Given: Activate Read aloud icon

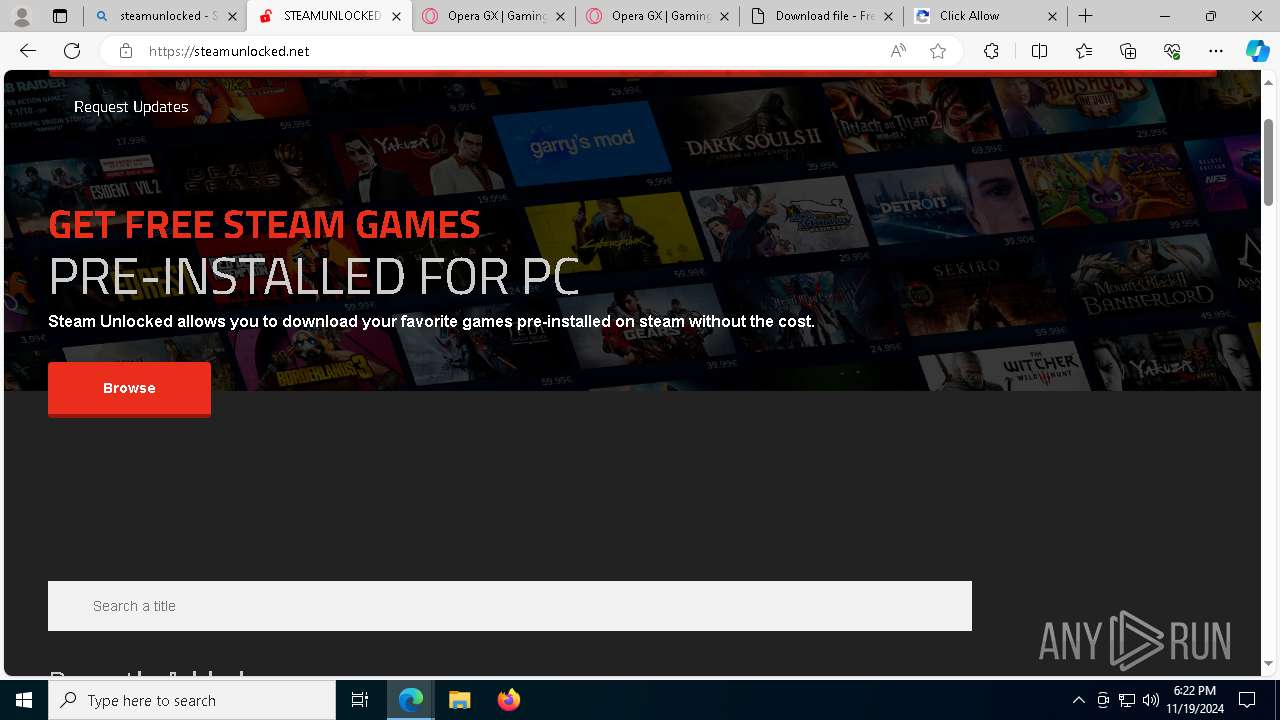Looking at the screenshot, I should coord(898,51).
